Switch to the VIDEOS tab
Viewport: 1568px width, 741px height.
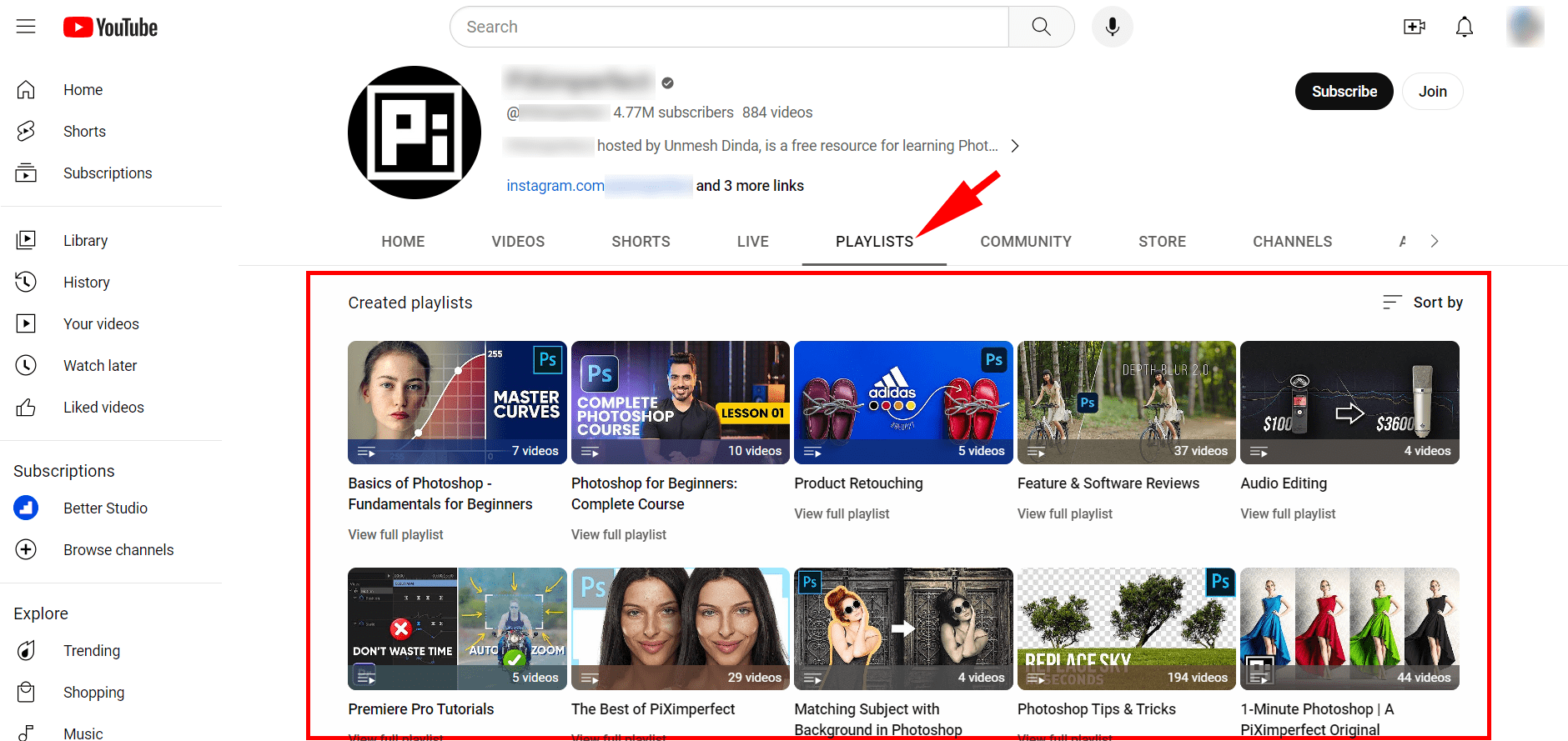click(x=518, y=241)
